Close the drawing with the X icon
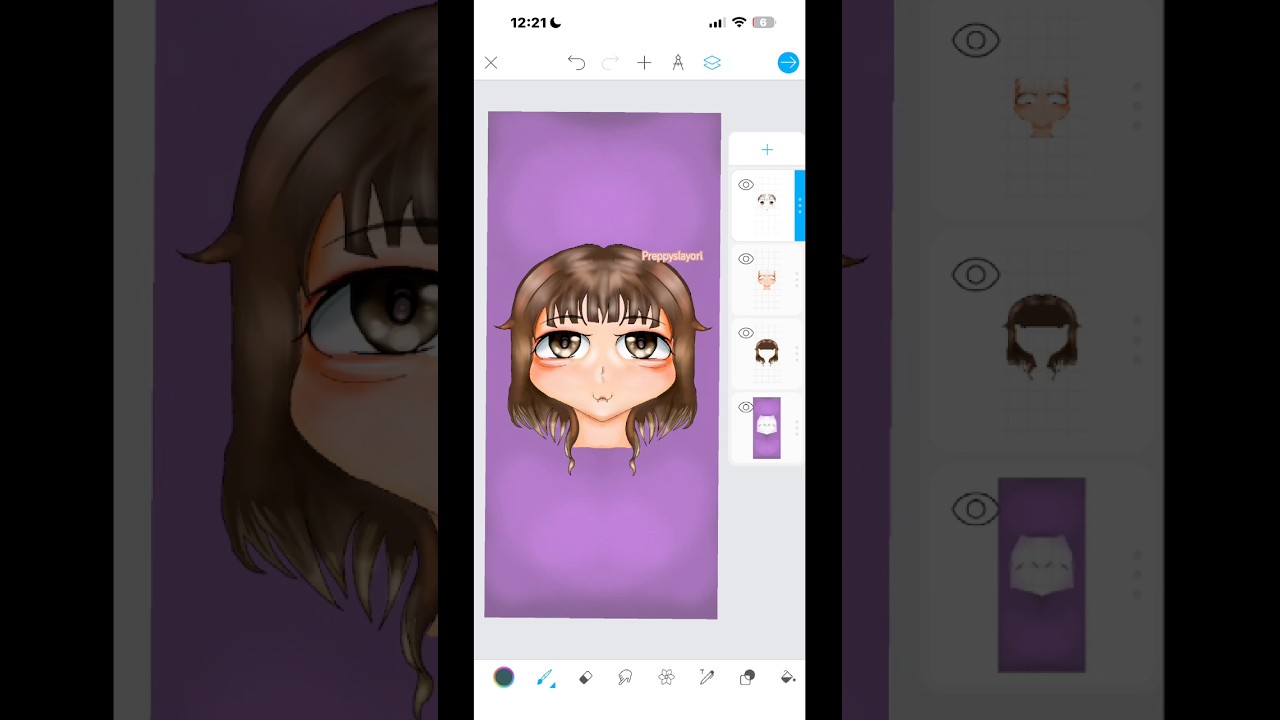Screen dimensions: 1280x720 tap(491, 63)
